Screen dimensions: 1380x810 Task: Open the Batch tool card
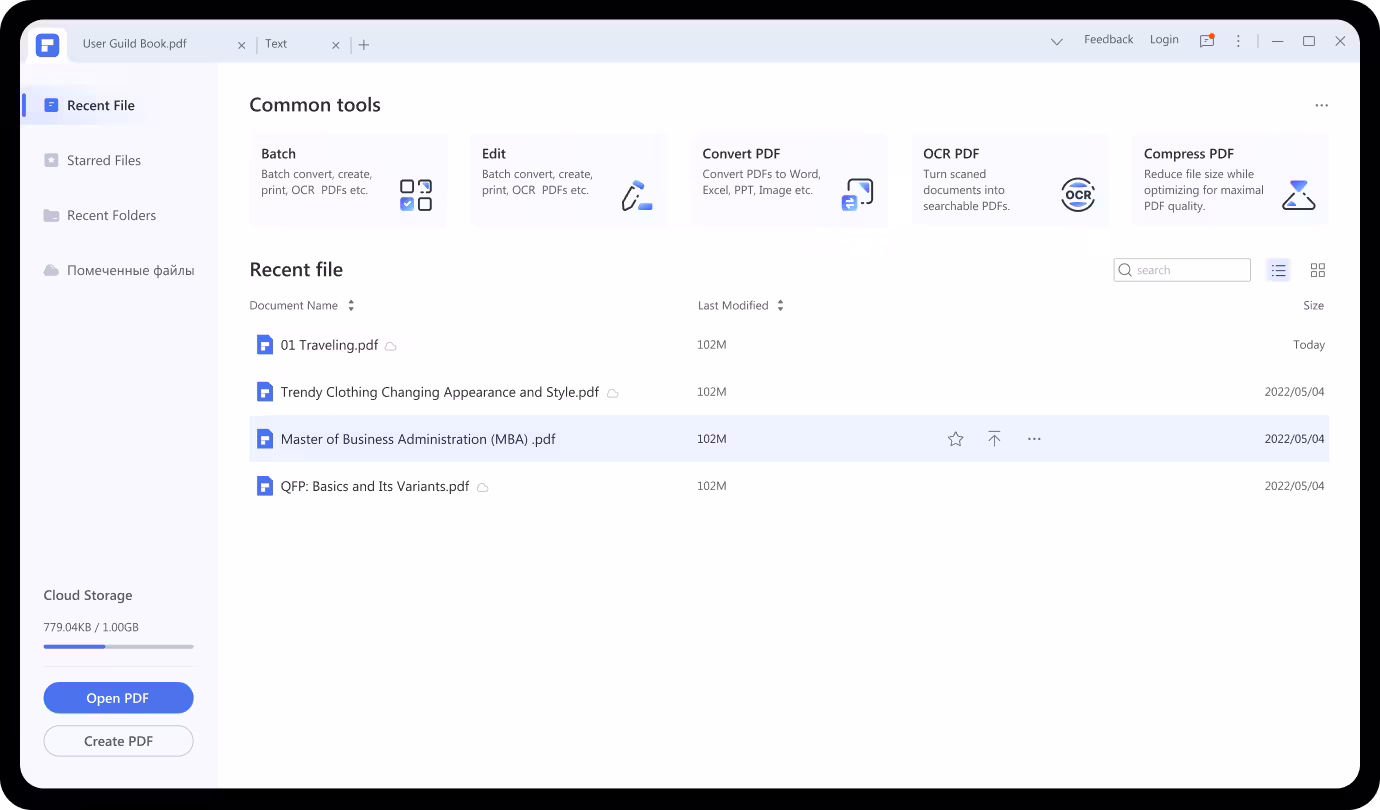pyautogui.click(x=348, y=180)
